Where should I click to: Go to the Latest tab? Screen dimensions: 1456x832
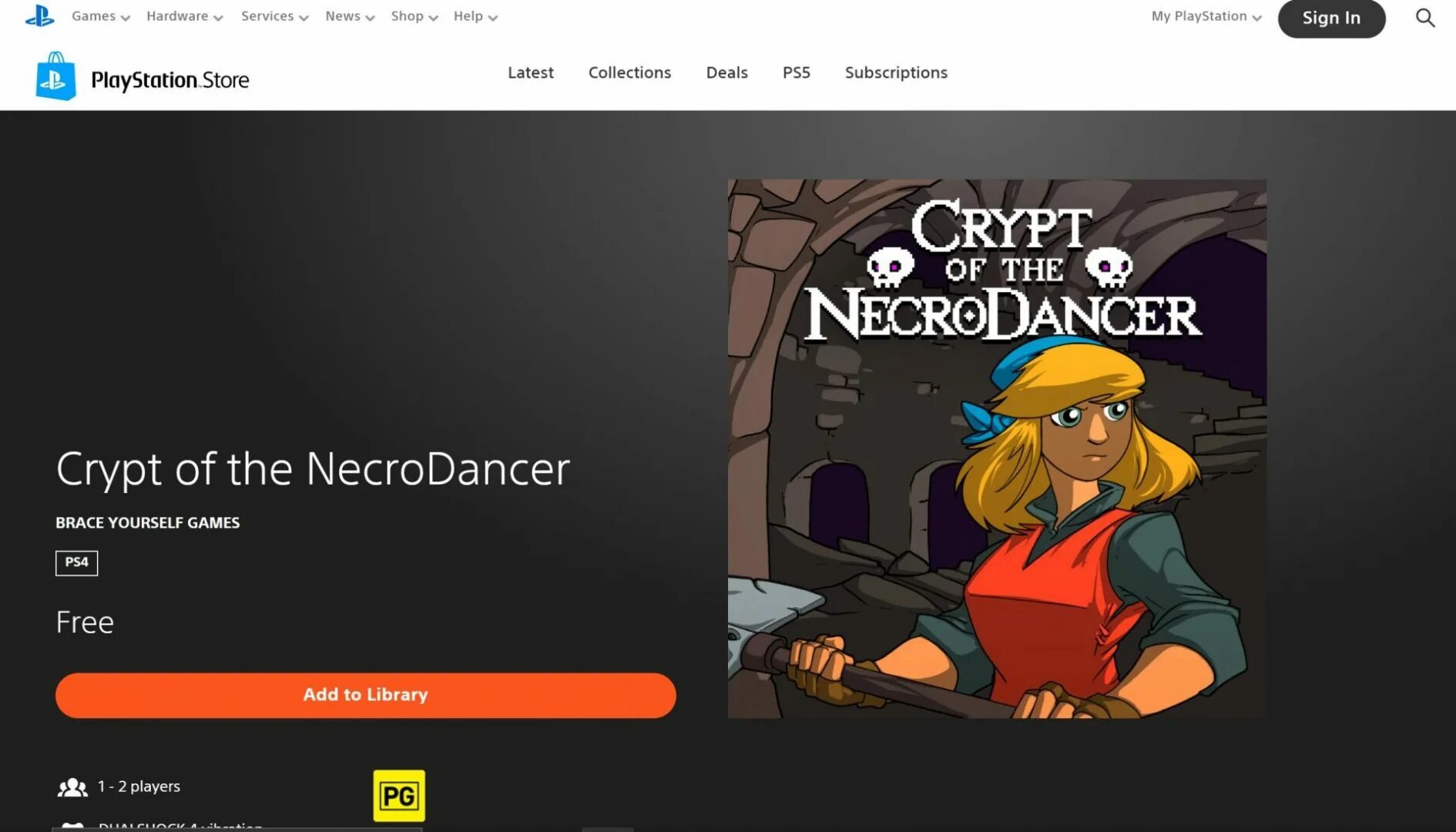(x=530, y=72)
